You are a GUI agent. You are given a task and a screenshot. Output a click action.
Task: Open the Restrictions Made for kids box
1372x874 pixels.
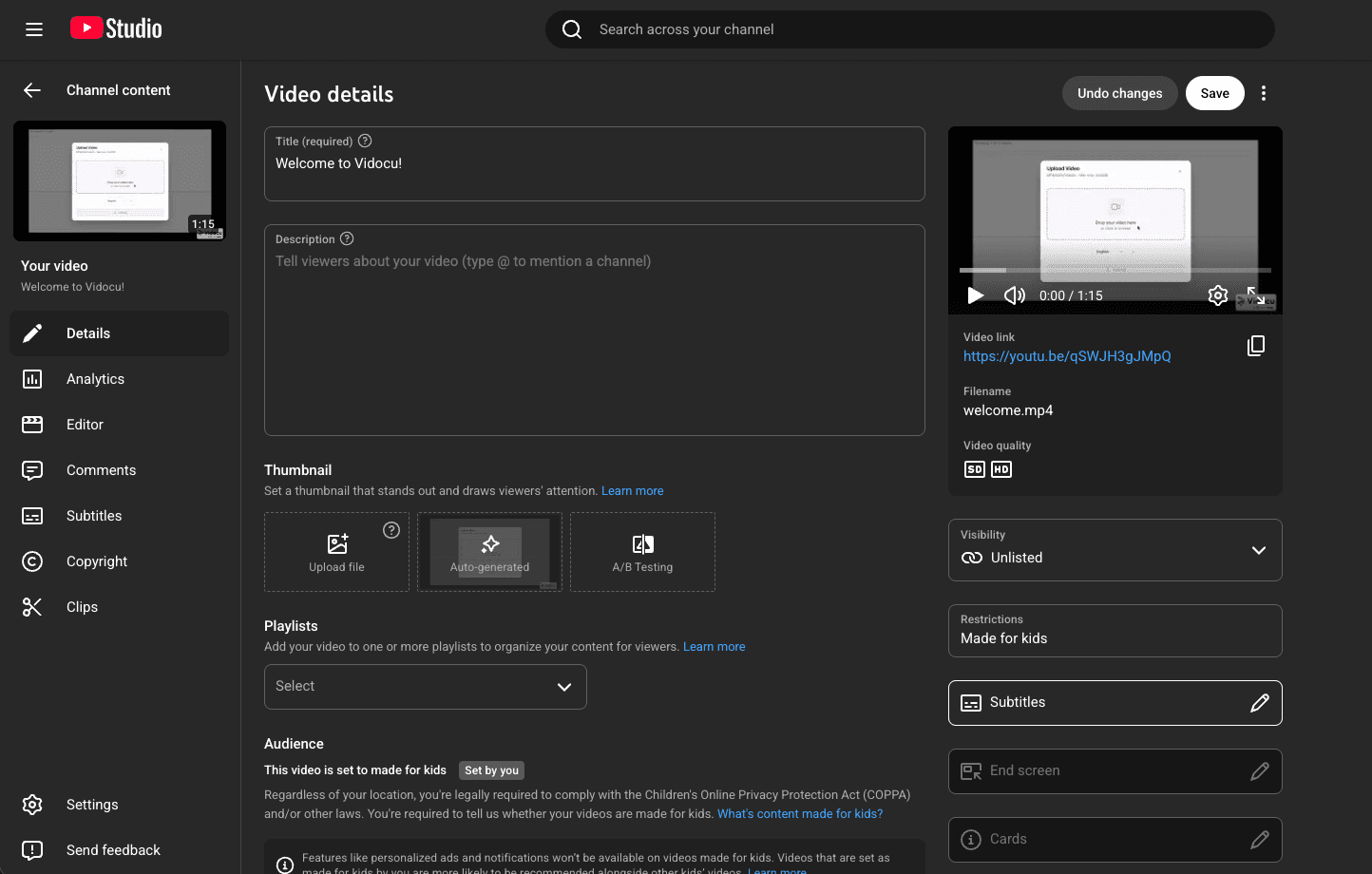click(x=1115, y=631)
